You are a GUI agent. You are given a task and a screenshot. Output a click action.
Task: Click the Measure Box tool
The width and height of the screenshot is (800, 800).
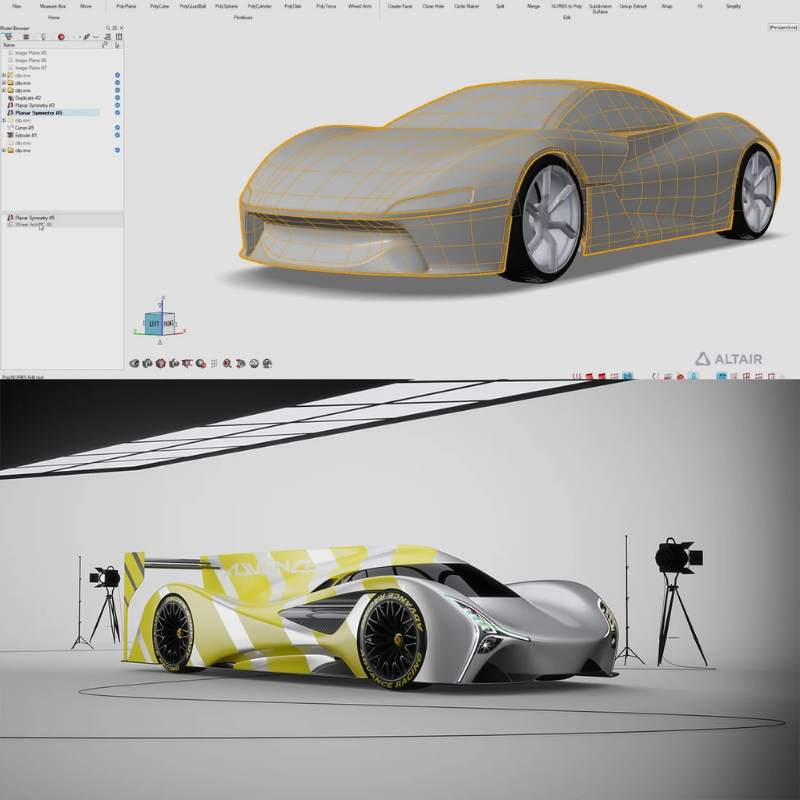[53, 6]
